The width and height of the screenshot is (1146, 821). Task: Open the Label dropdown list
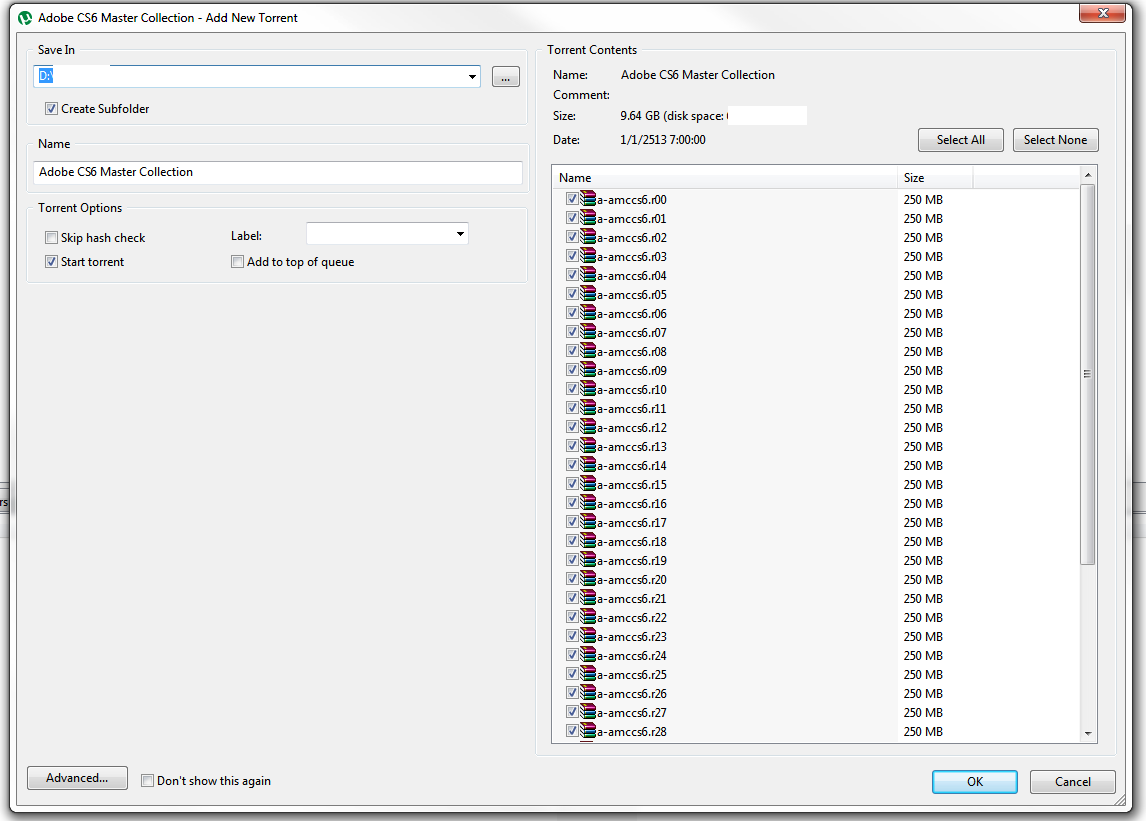[x=460, y=234]
